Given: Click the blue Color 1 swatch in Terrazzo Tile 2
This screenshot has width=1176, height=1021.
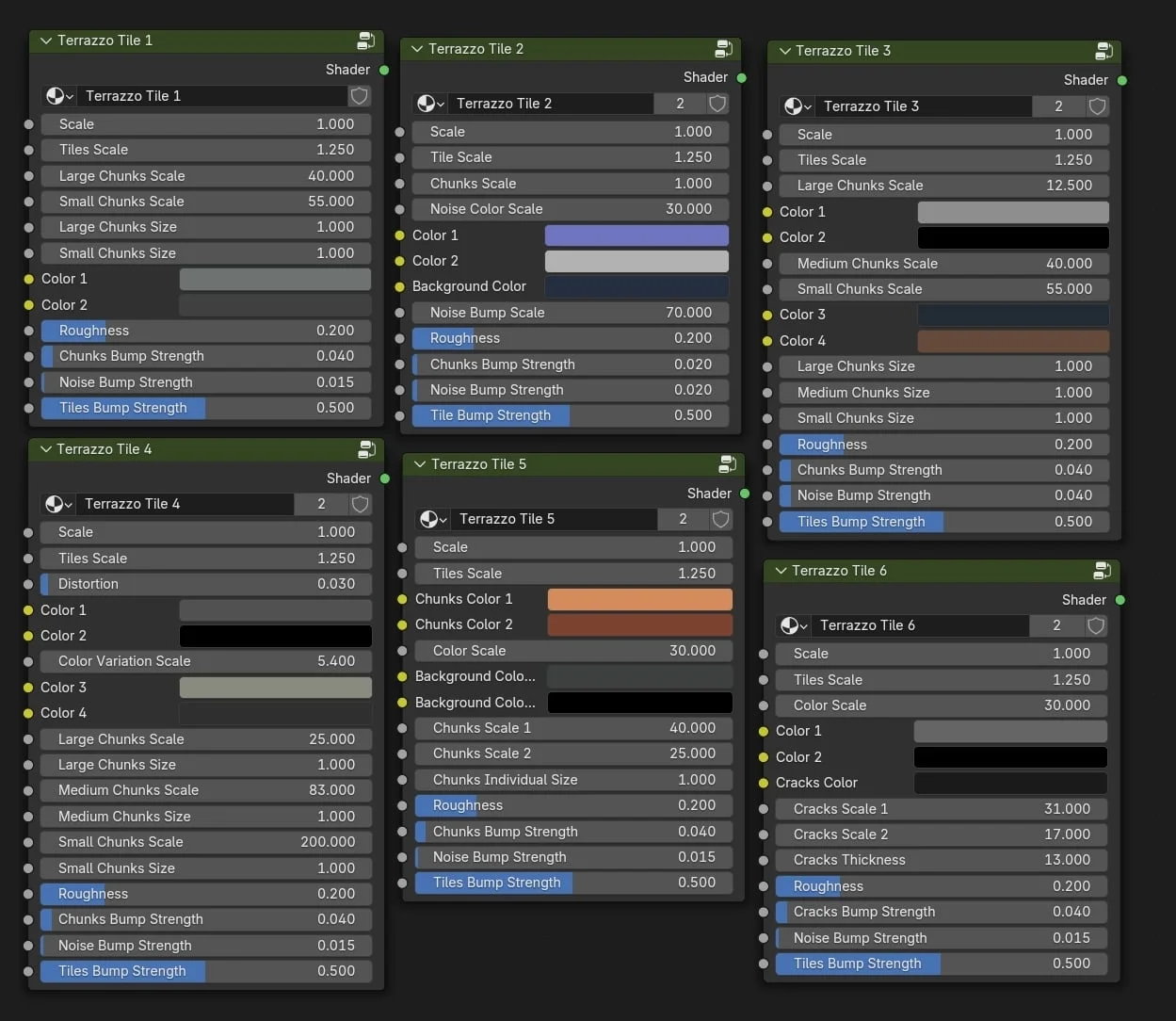Looking at the screenshot, I should [x=636, y=235].
